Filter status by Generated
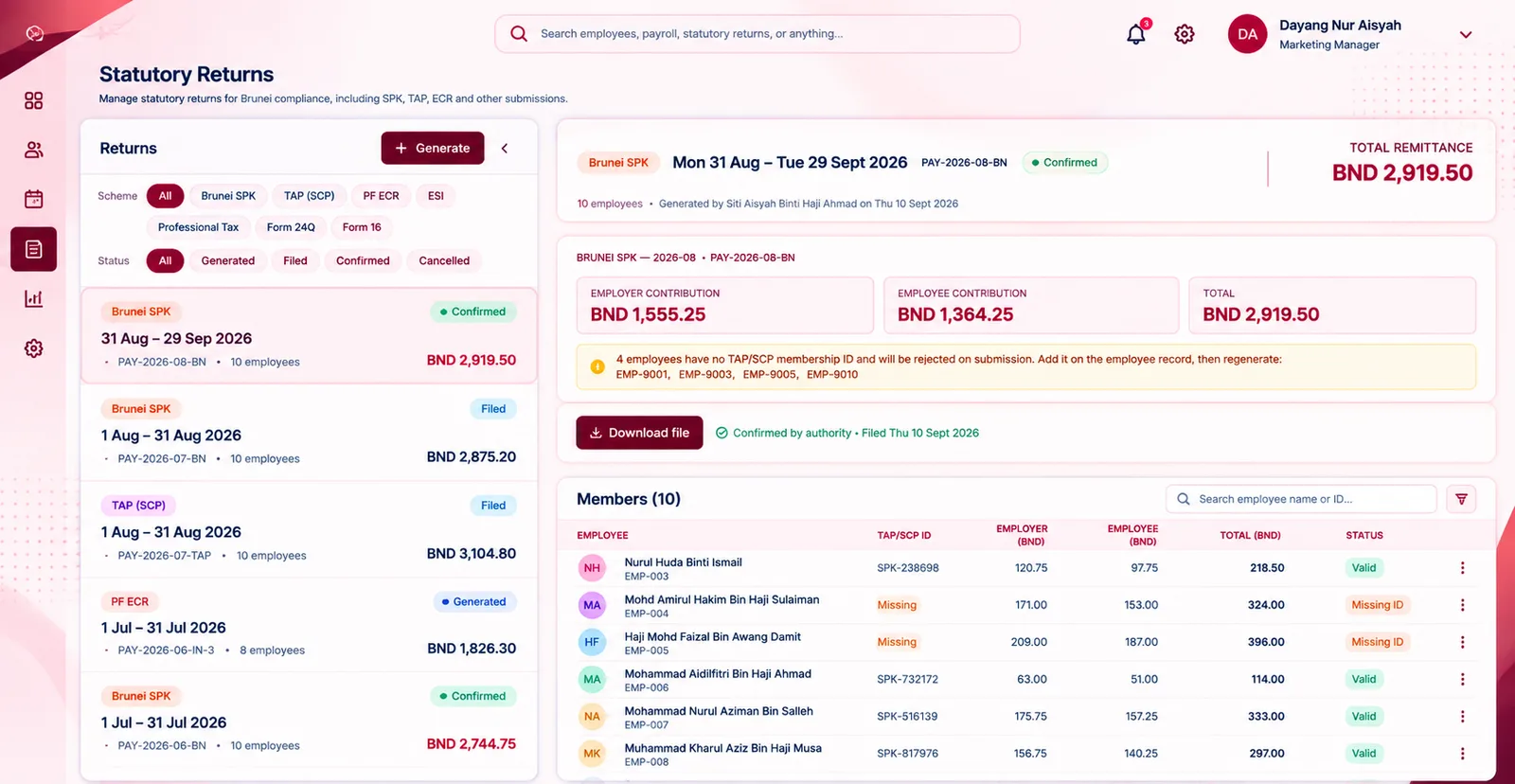 coord(228,260)
